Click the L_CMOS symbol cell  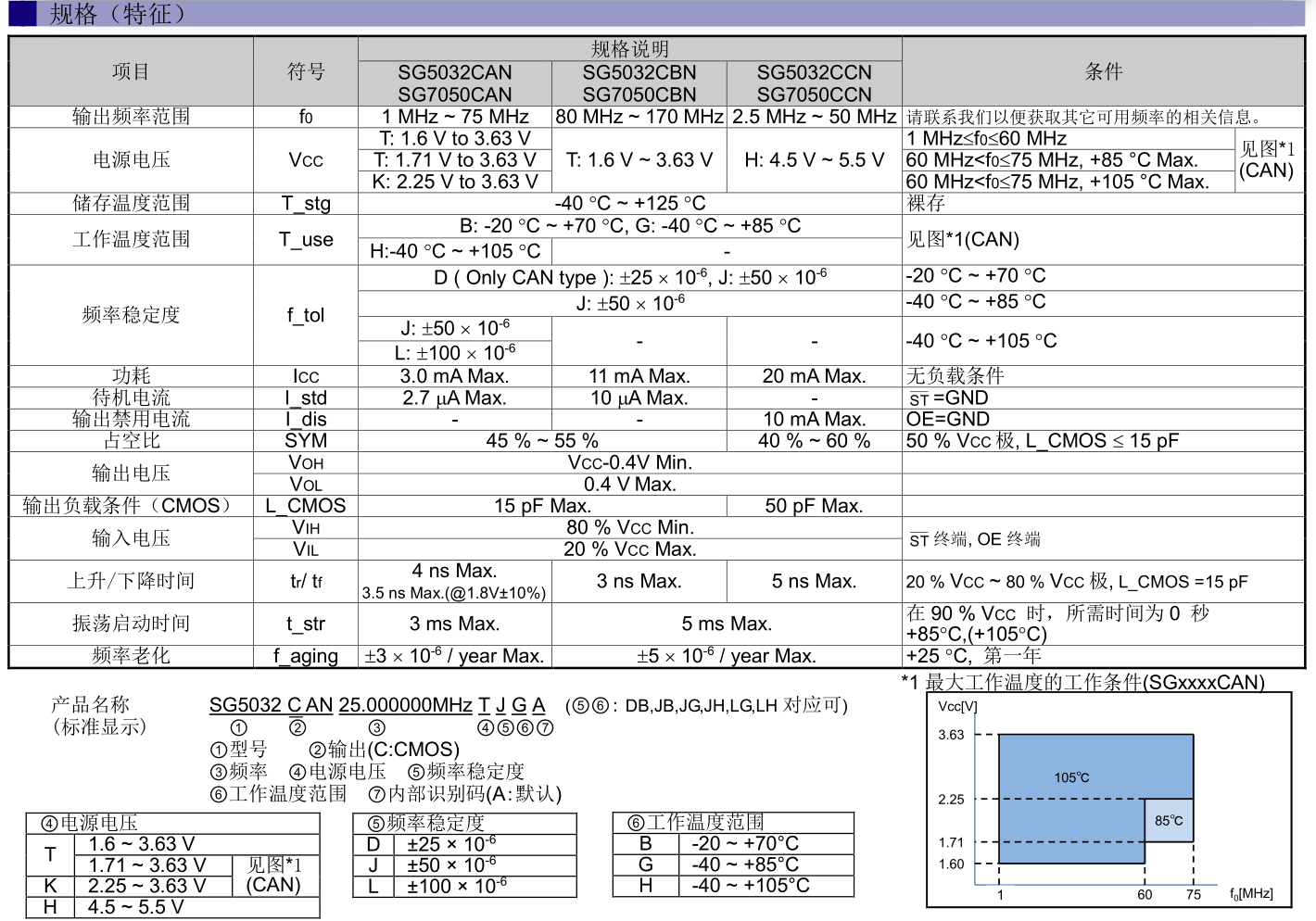306,506
